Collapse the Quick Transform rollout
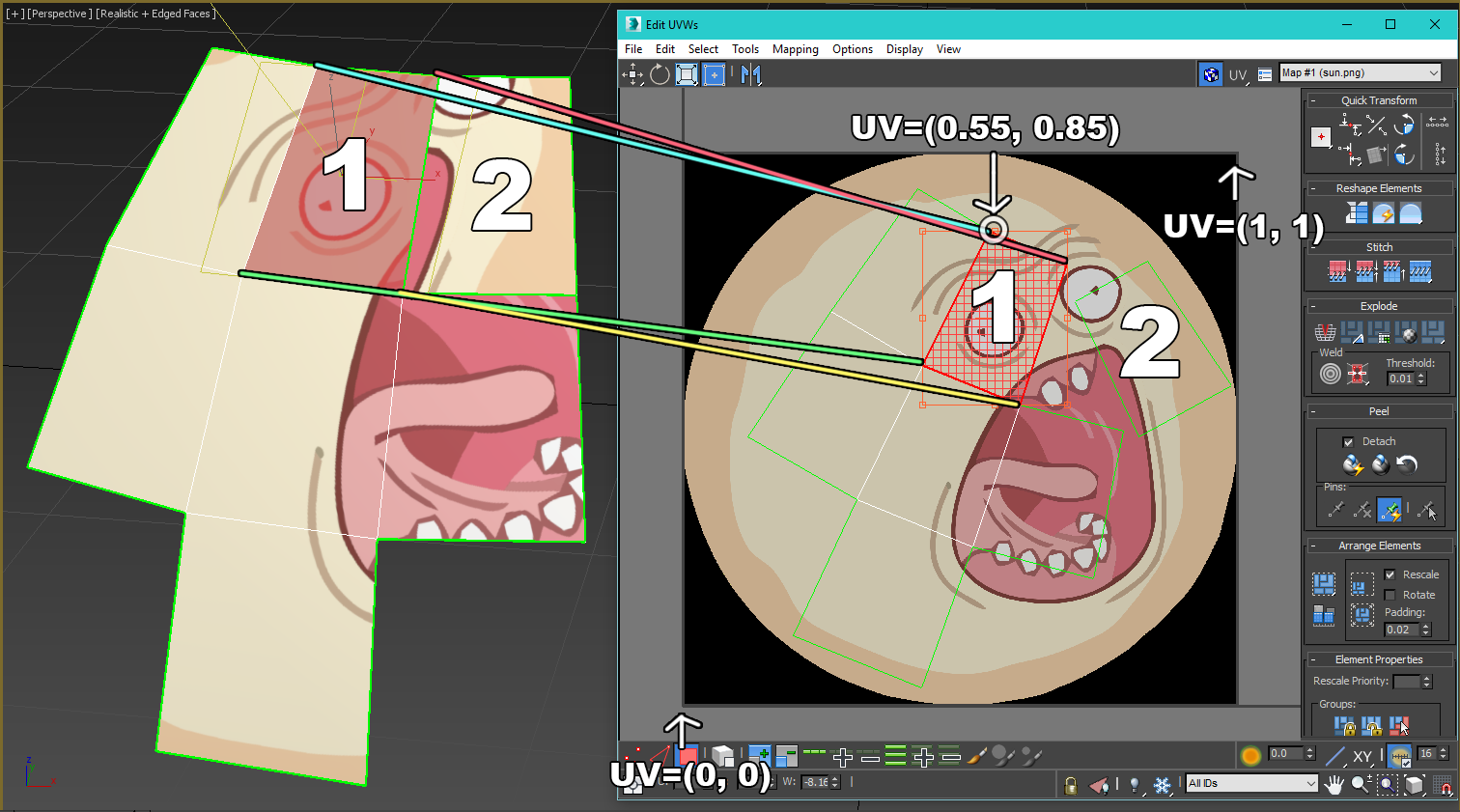 1379,100
